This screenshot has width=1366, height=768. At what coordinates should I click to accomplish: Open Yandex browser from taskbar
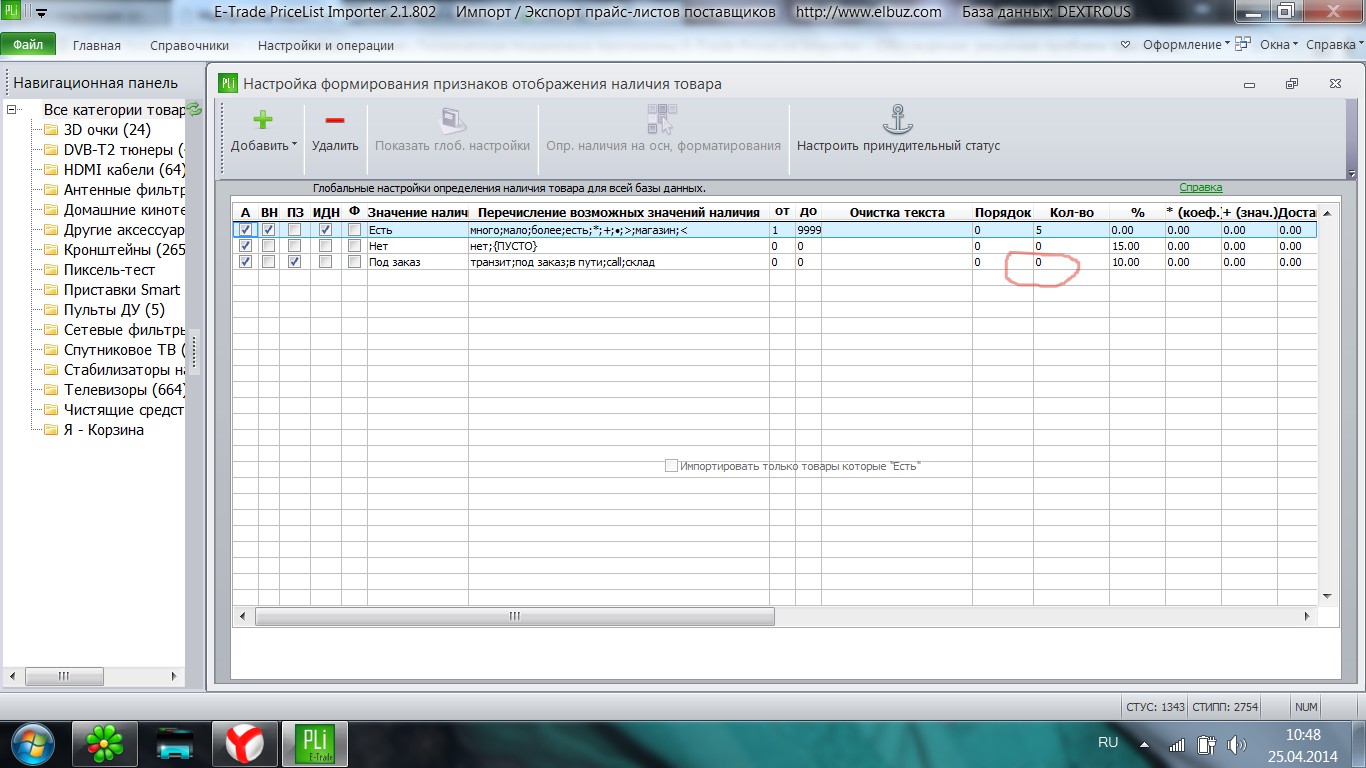pos(244,744)
